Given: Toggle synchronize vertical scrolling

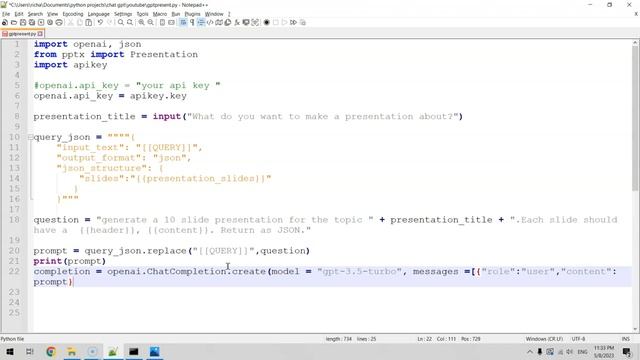Looking at the screenshot, I should [162, 22].
